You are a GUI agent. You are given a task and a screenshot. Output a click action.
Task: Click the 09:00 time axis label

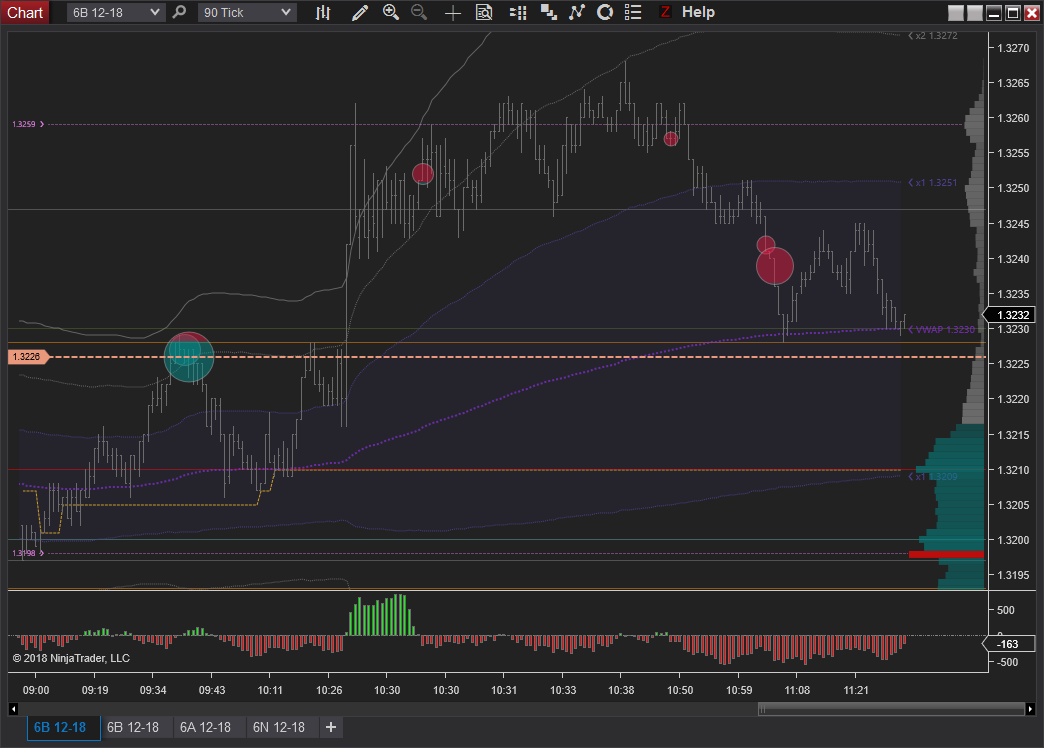[36, 690]
